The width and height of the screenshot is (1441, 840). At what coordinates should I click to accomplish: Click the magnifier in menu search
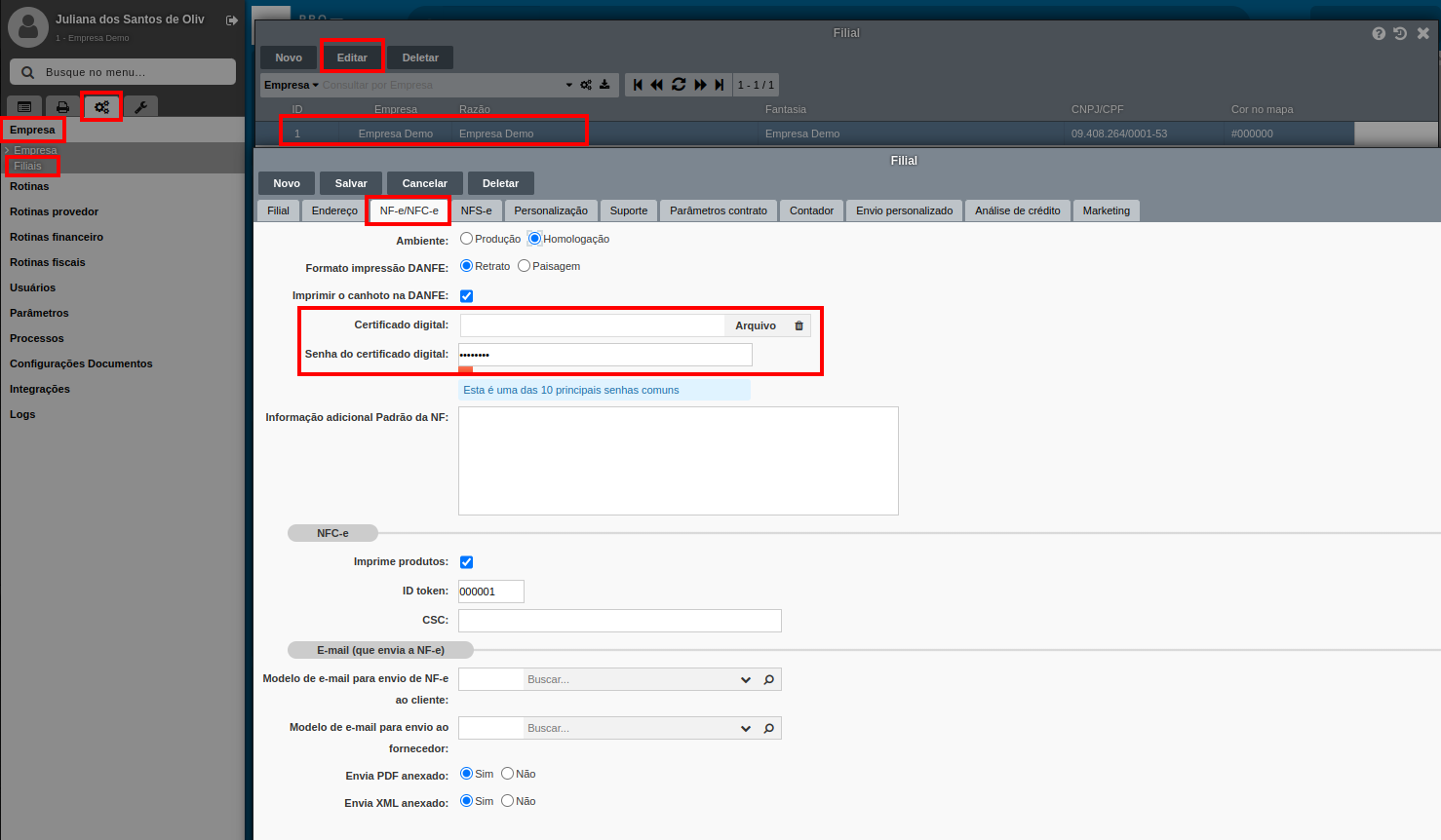pos(27,72)
